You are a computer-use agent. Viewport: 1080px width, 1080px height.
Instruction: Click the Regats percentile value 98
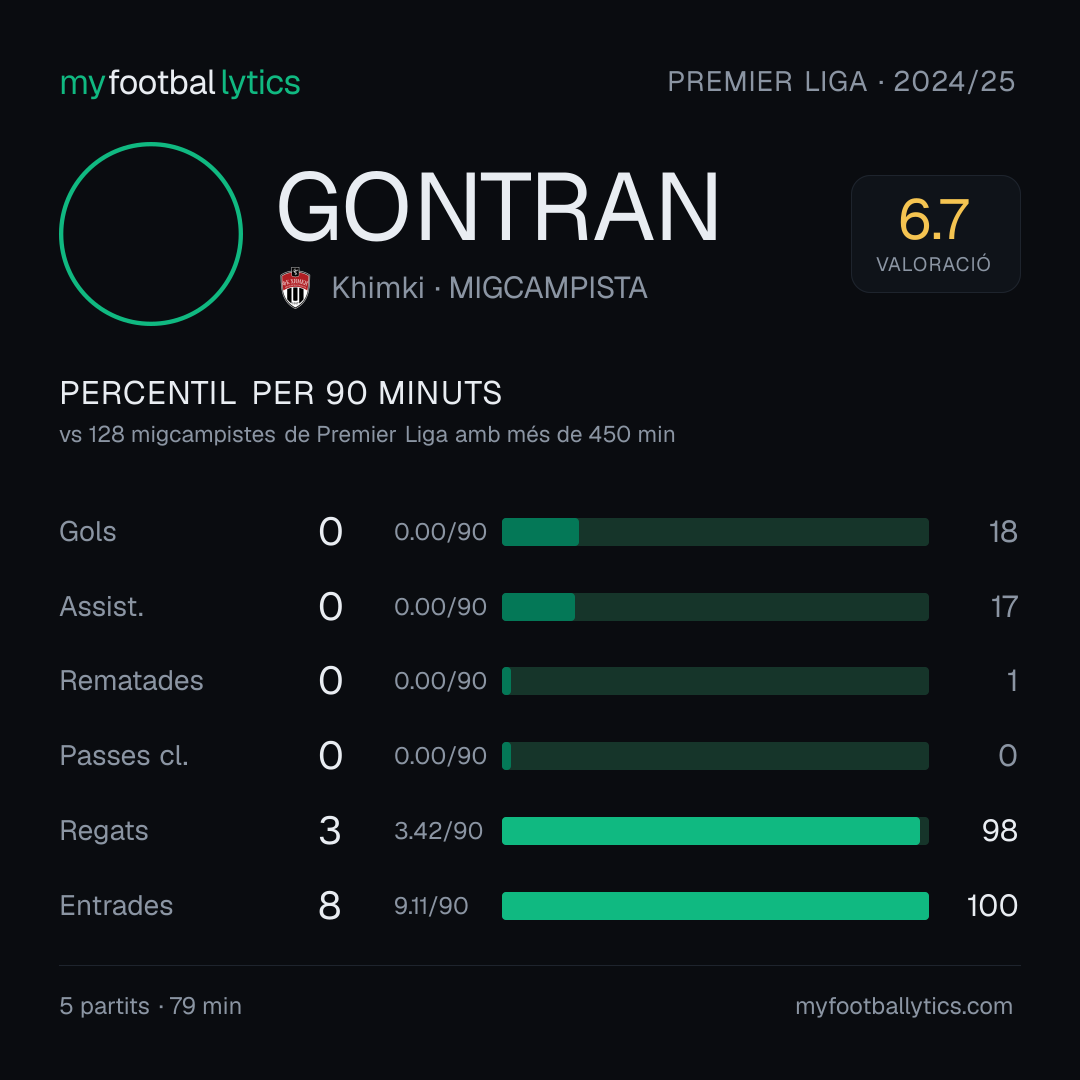point(999,831)
